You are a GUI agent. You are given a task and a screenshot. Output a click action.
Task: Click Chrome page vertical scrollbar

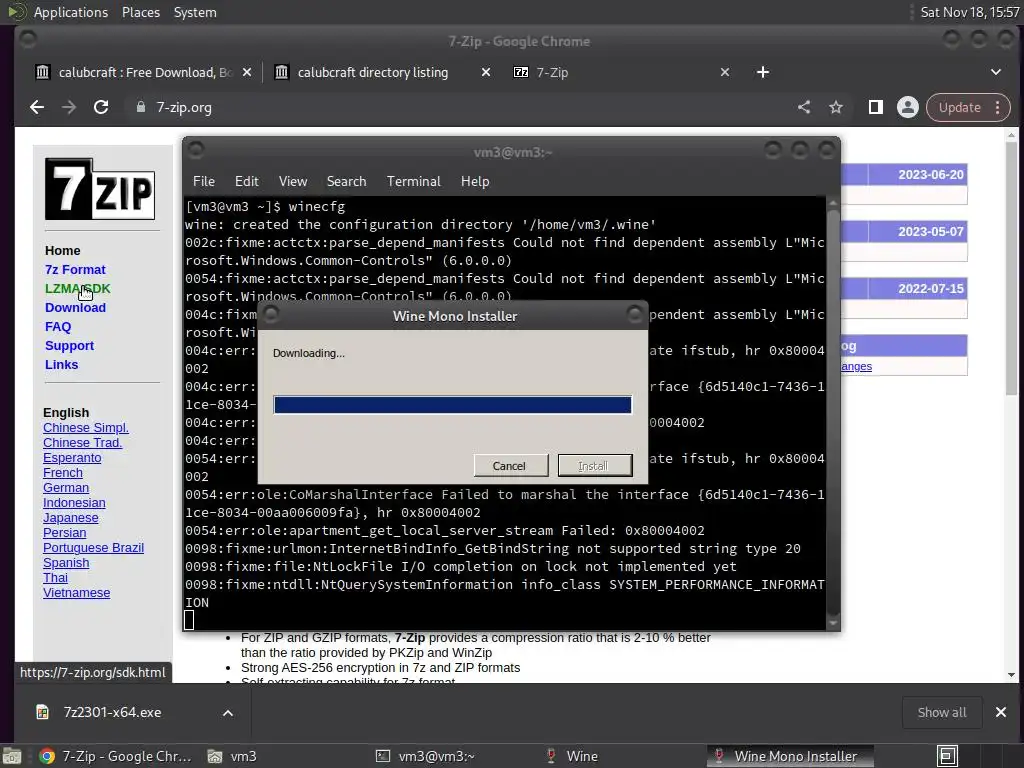coord(1011,404)
